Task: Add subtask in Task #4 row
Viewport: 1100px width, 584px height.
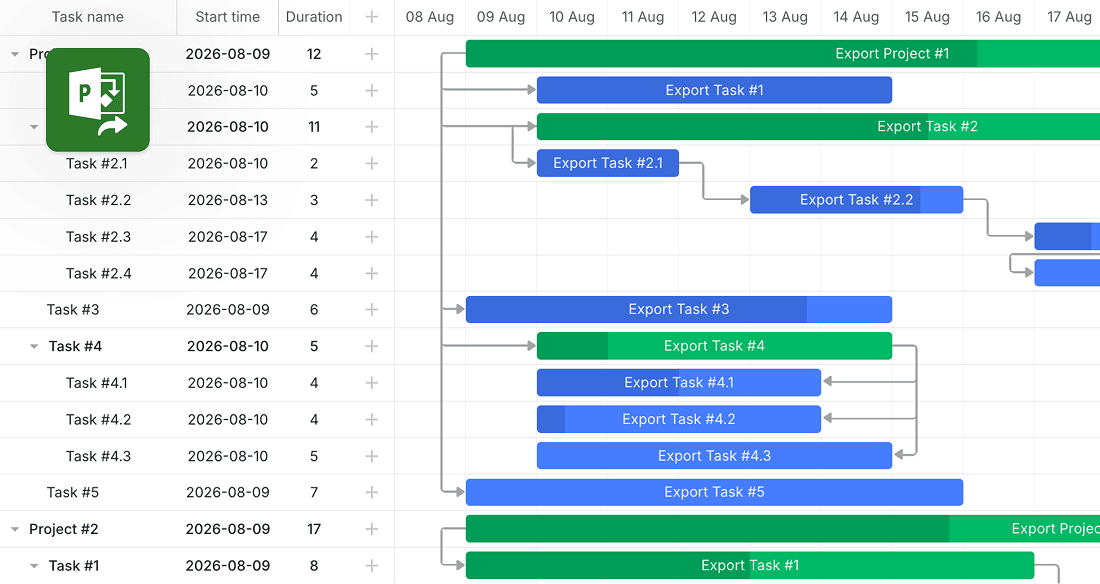Action: (372, 346)
